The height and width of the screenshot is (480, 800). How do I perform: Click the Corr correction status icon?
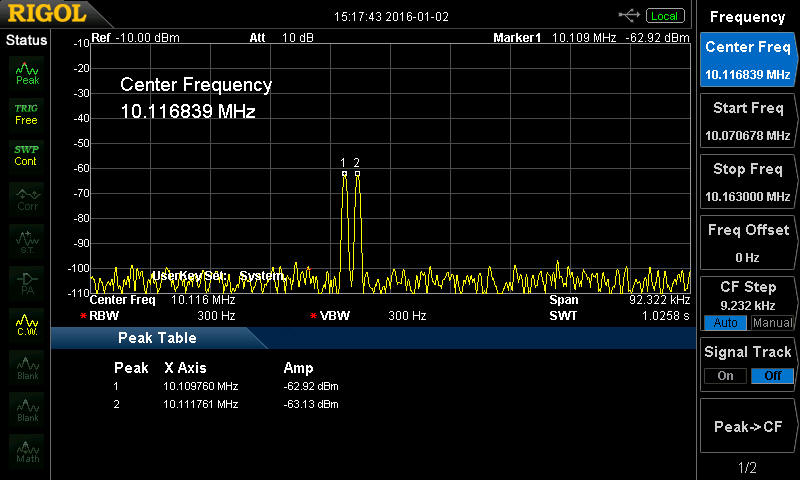coord(26,198)
